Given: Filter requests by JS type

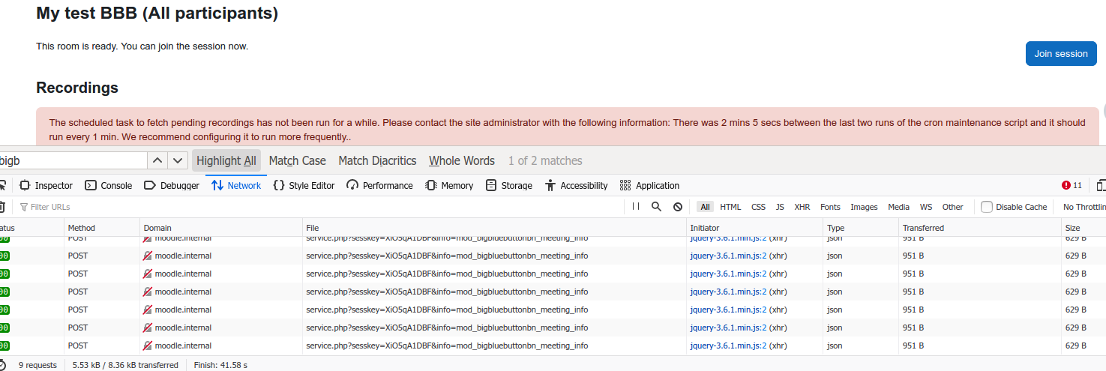Looking at the screenshot, I should point(779,207).
